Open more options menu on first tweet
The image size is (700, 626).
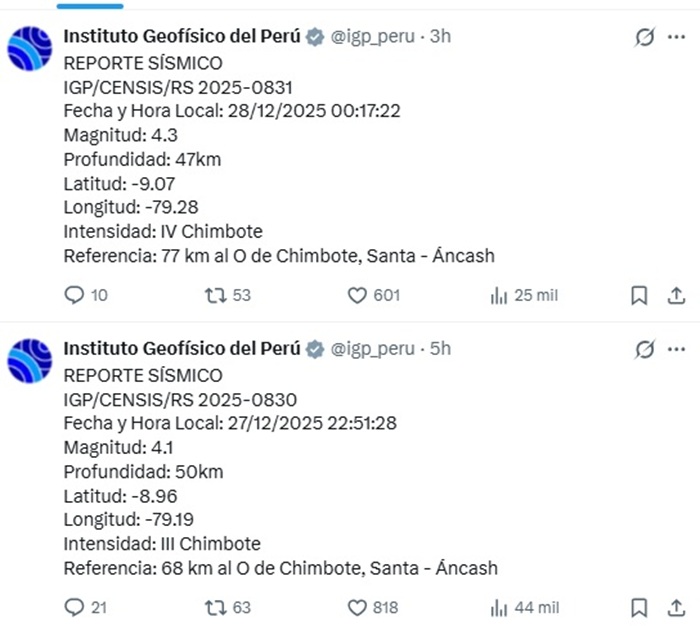676,37
